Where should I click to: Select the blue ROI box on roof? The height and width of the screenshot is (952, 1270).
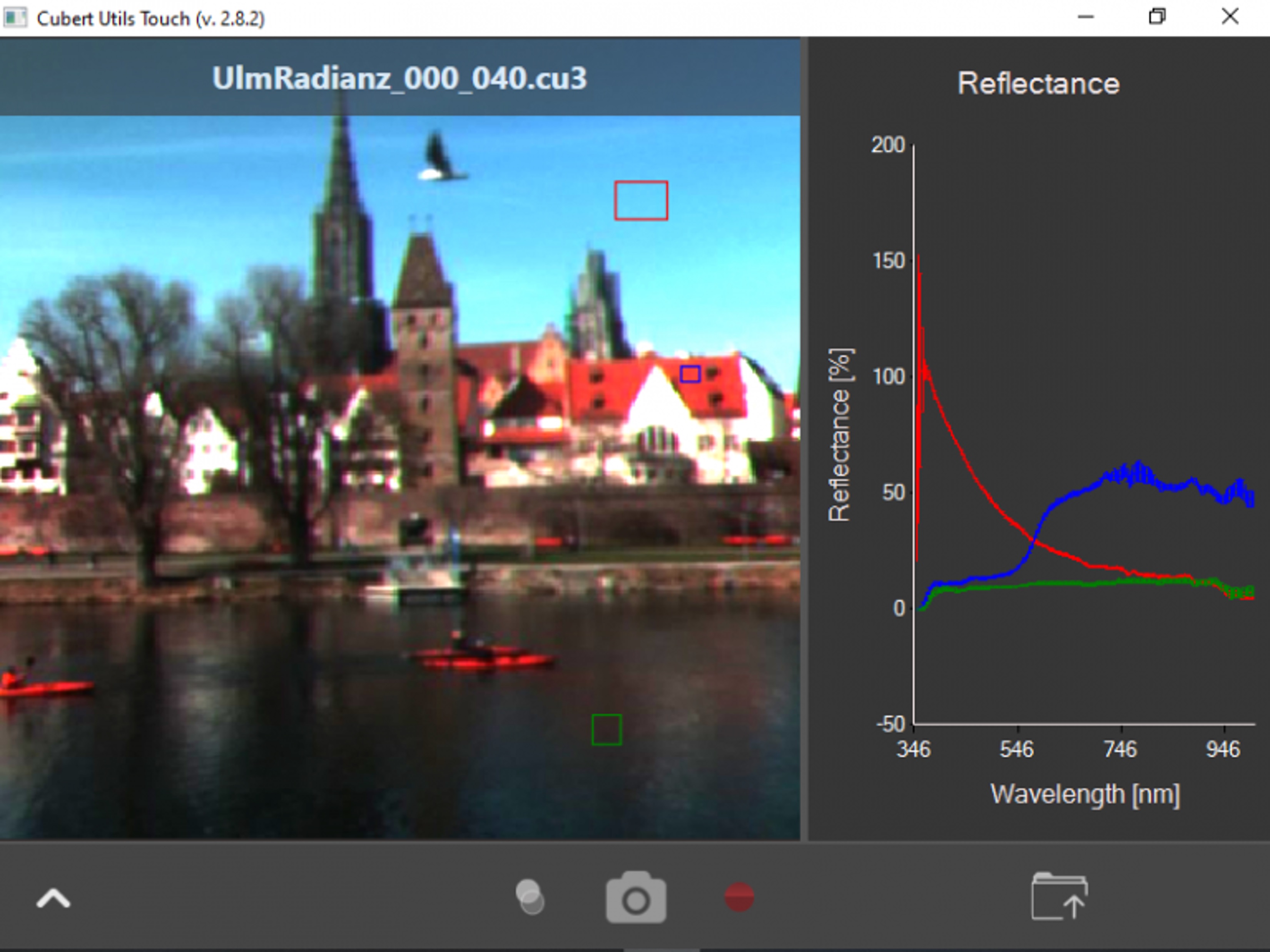690,374
